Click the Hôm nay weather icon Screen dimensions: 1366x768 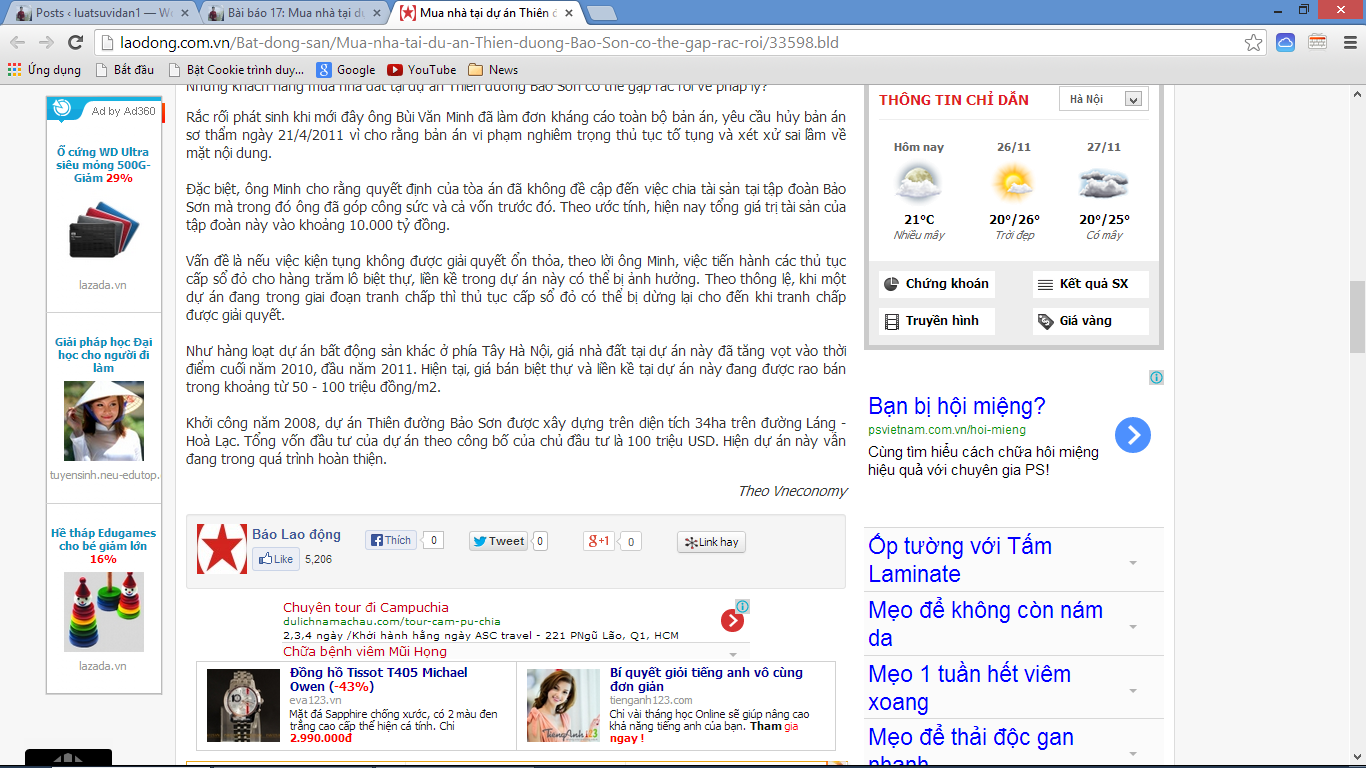tap(918, 183)
